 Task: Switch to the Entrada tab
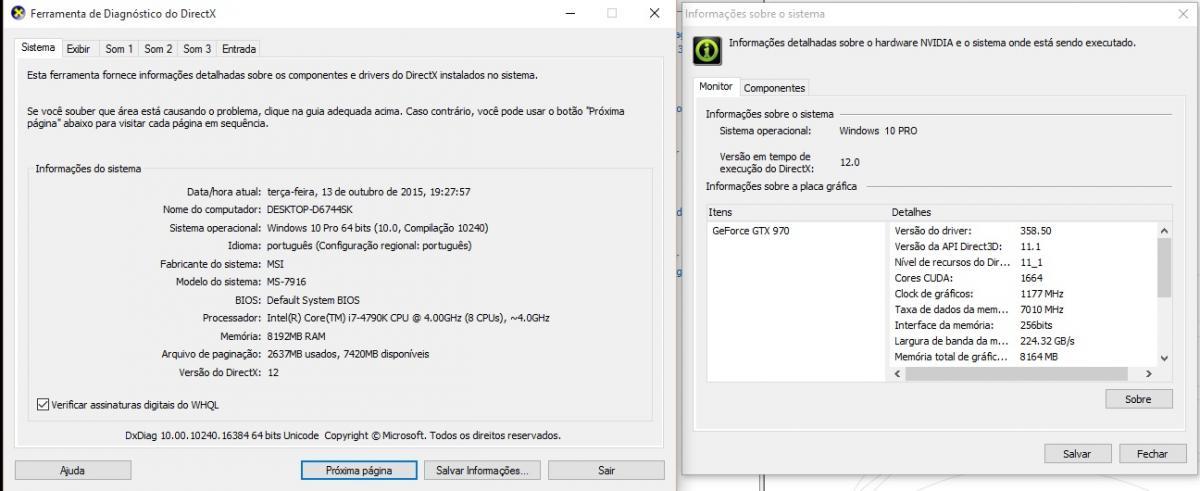pyautogui.click(x=239, y=49)
